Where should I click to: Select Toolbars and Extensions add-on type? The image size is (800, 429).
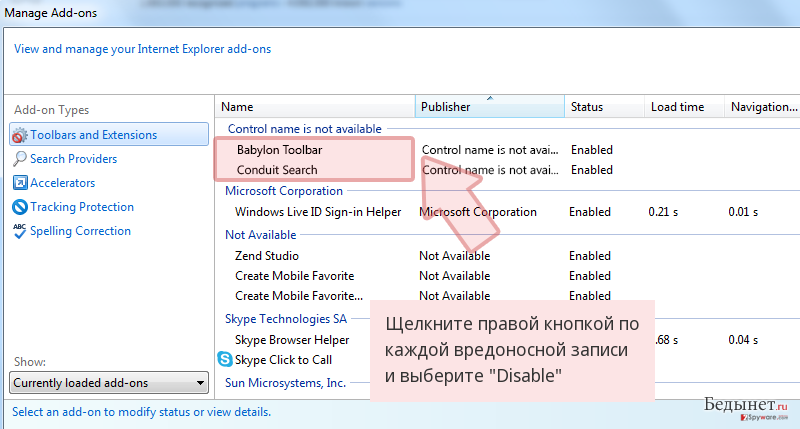point(109,135)
